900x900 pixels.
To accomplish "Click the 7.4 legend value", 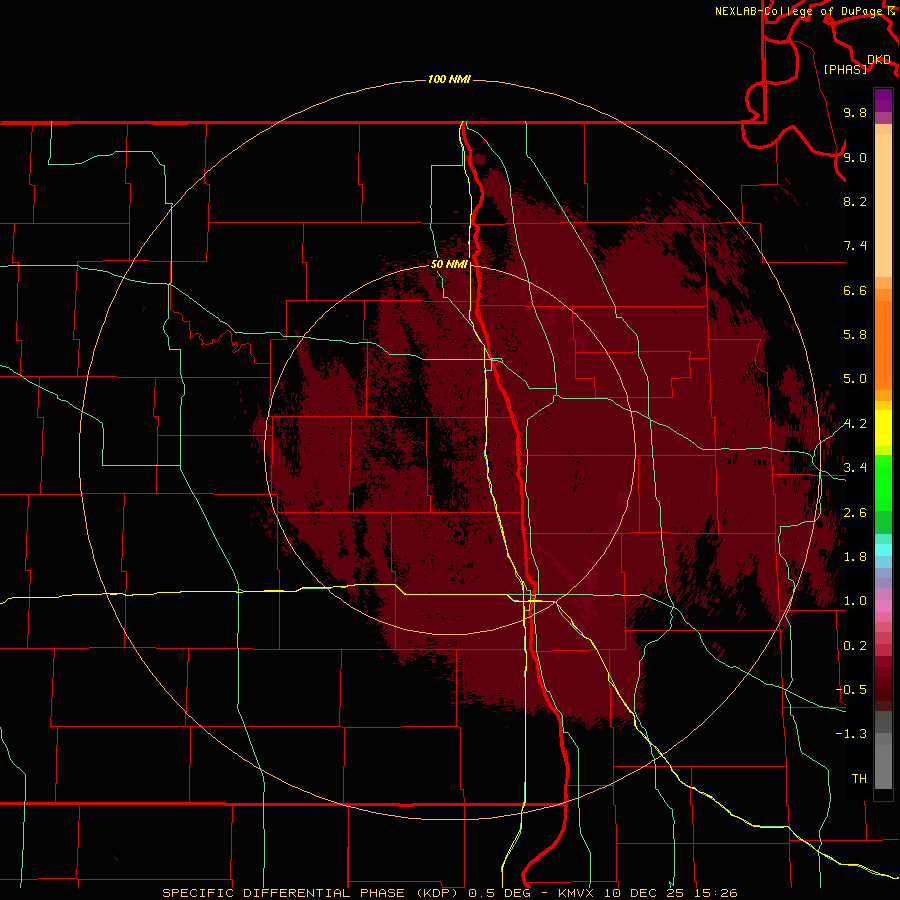I will [855, 246].
